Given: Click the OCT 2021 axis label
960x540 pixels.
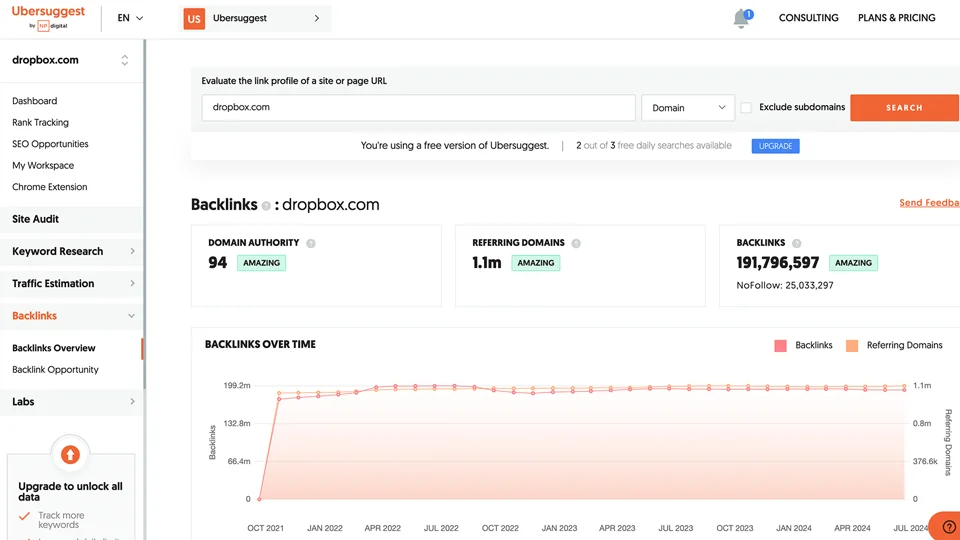Looking at the screenshot, I should pos(265,528).
